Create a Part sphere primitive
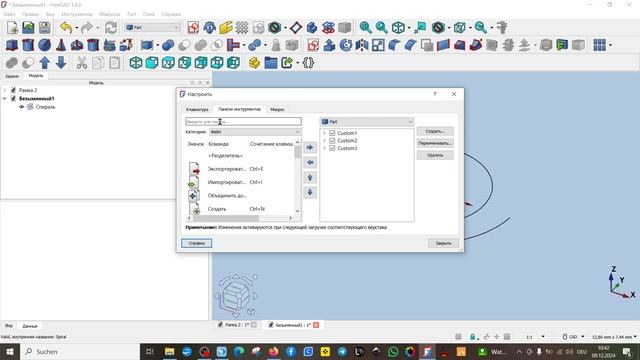 (x=44, y=45)
